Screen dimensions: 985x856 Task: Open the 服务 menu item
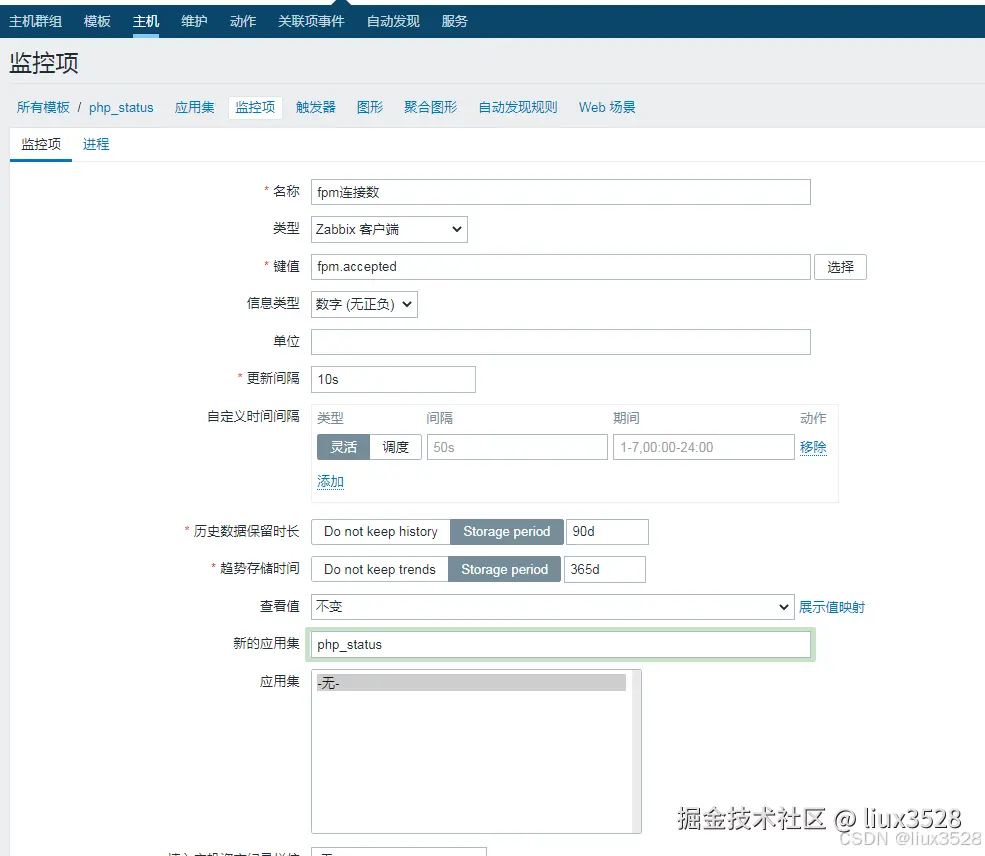(454, 21)
